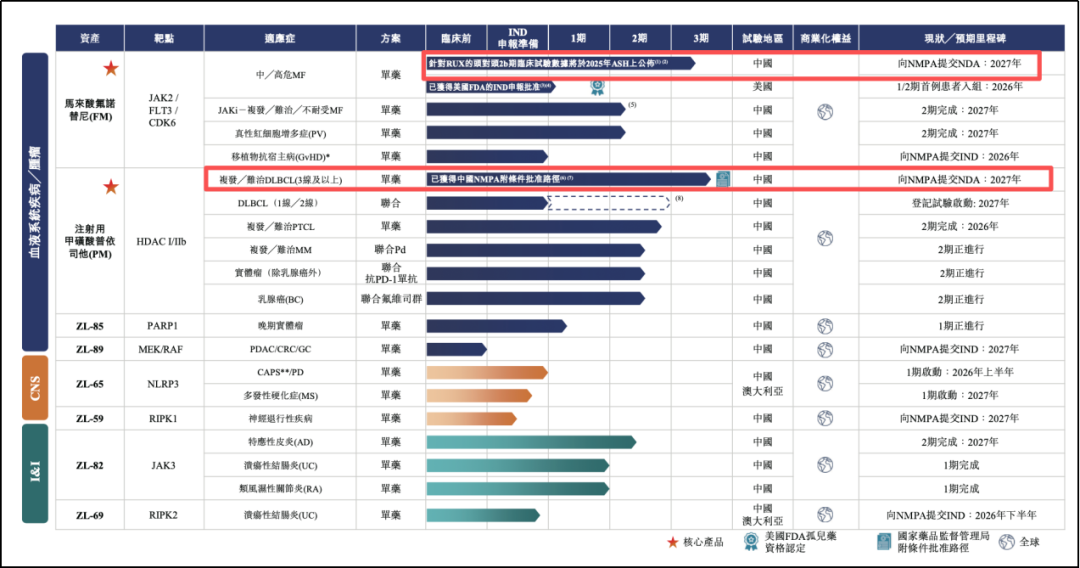
Task: Click the globe icon in the ZL-85 row
Action: (x=825, y=326)
